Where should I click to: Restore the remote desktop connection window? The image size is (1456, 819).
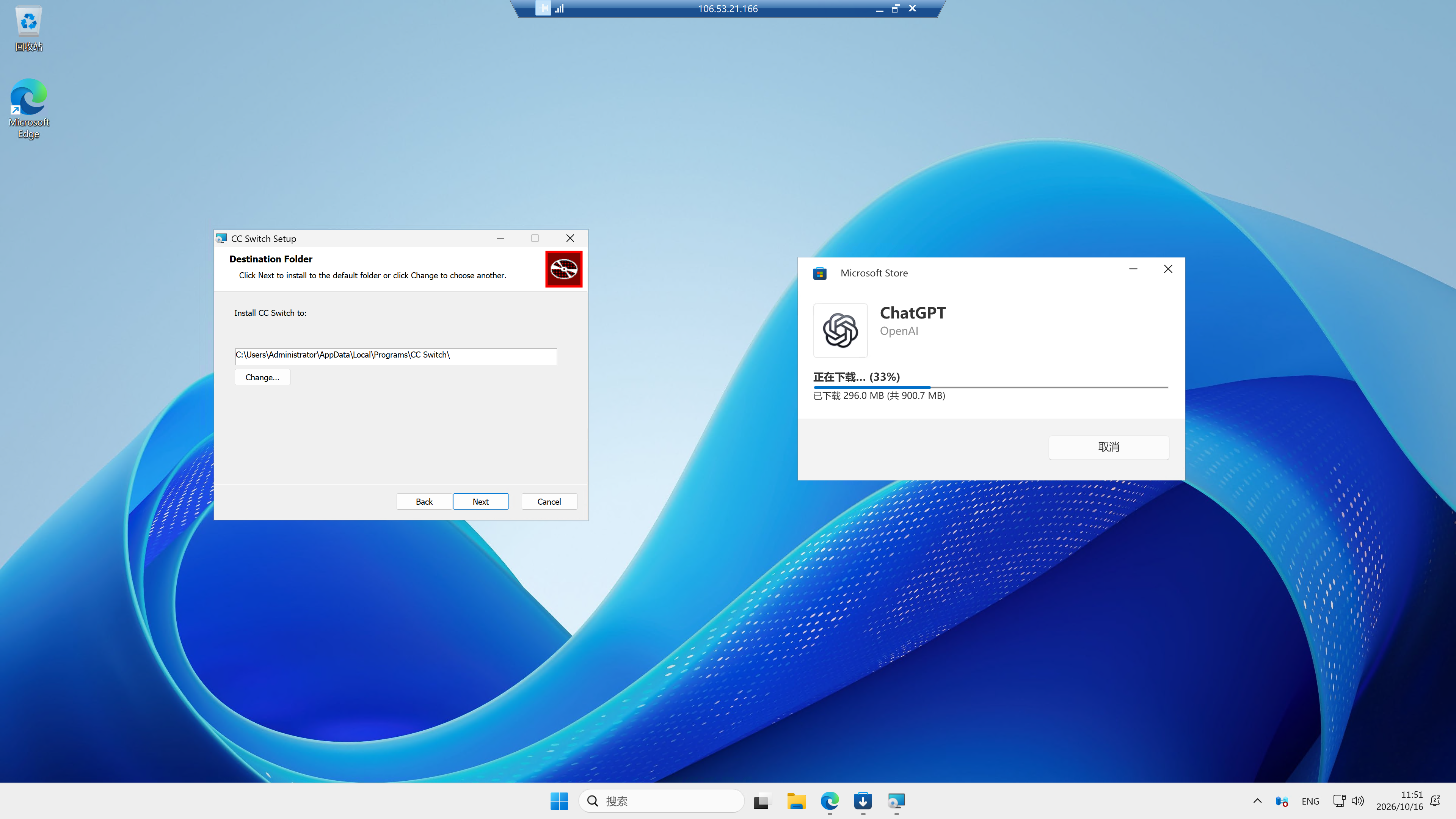896,8
